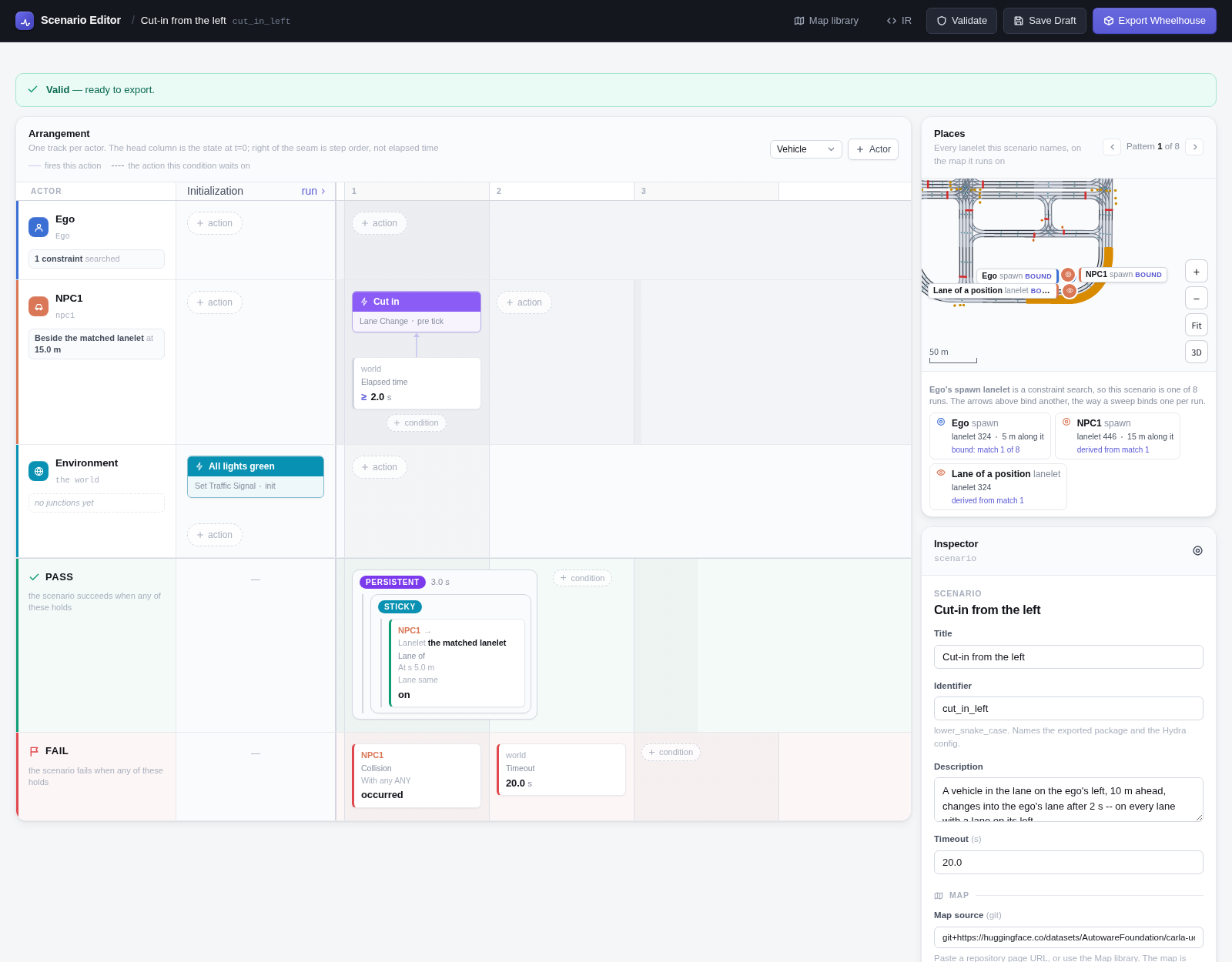1232x962 pixels.
Task: Click the PERSISTENT badge in PASS row
Action: click(x=393, y=582)
